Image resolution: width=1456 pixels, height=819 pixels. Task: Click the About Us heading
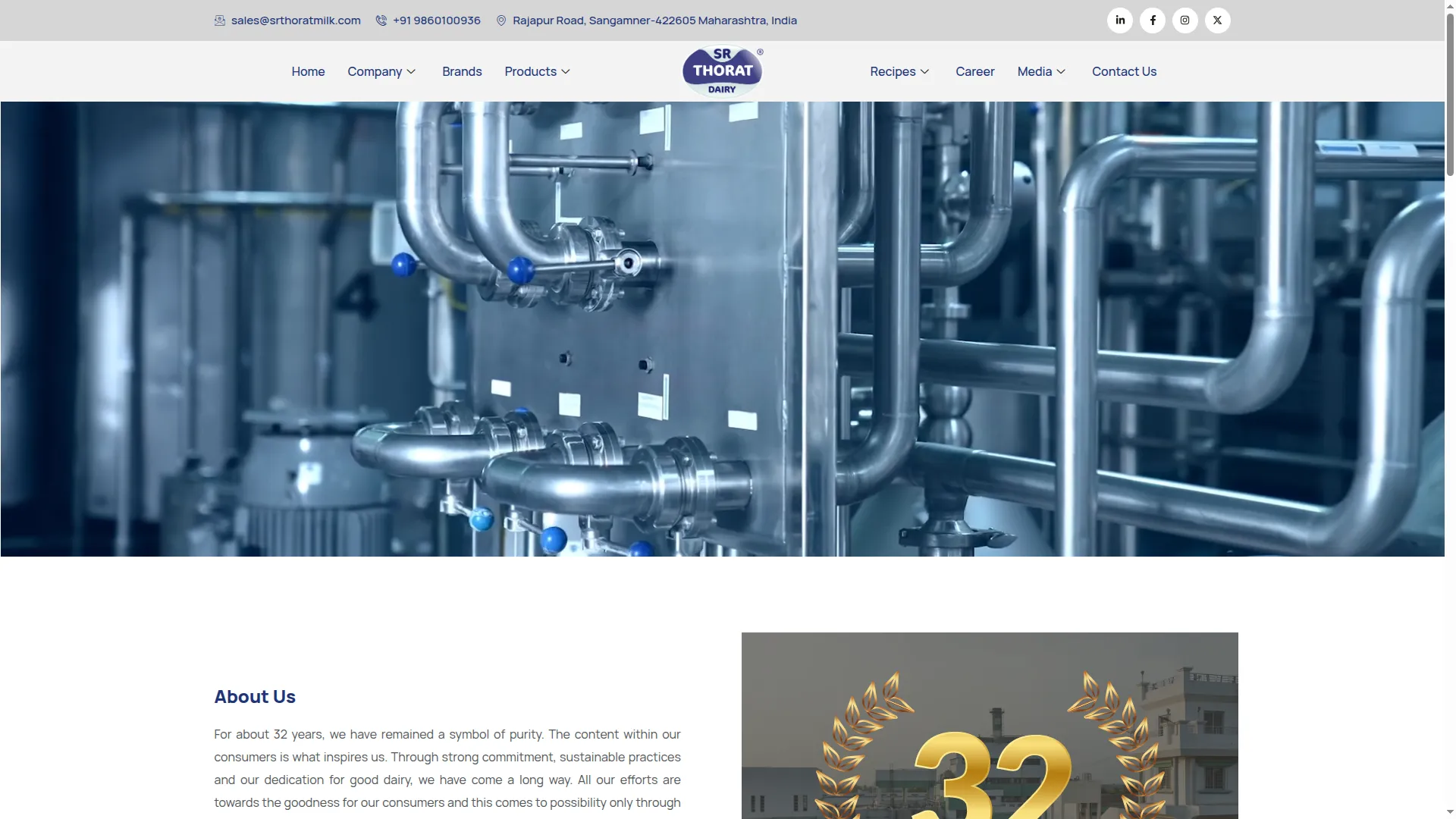255,697
